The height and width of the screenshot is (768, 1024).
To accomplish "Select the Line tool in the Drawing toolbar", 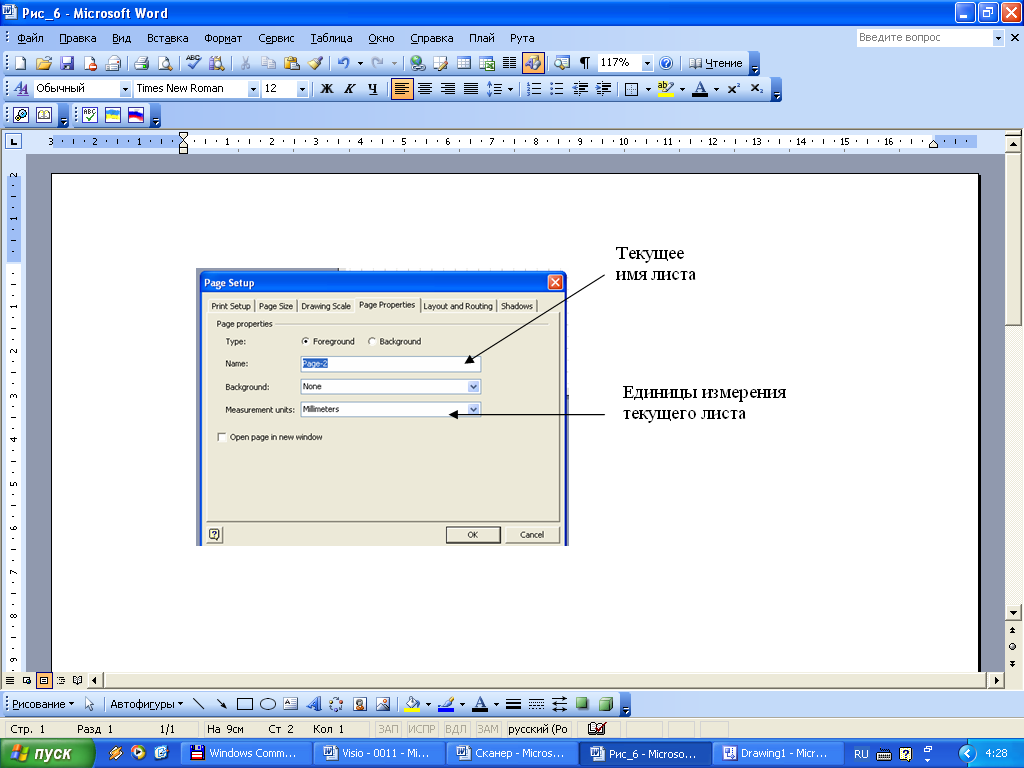I will (199, 704).
